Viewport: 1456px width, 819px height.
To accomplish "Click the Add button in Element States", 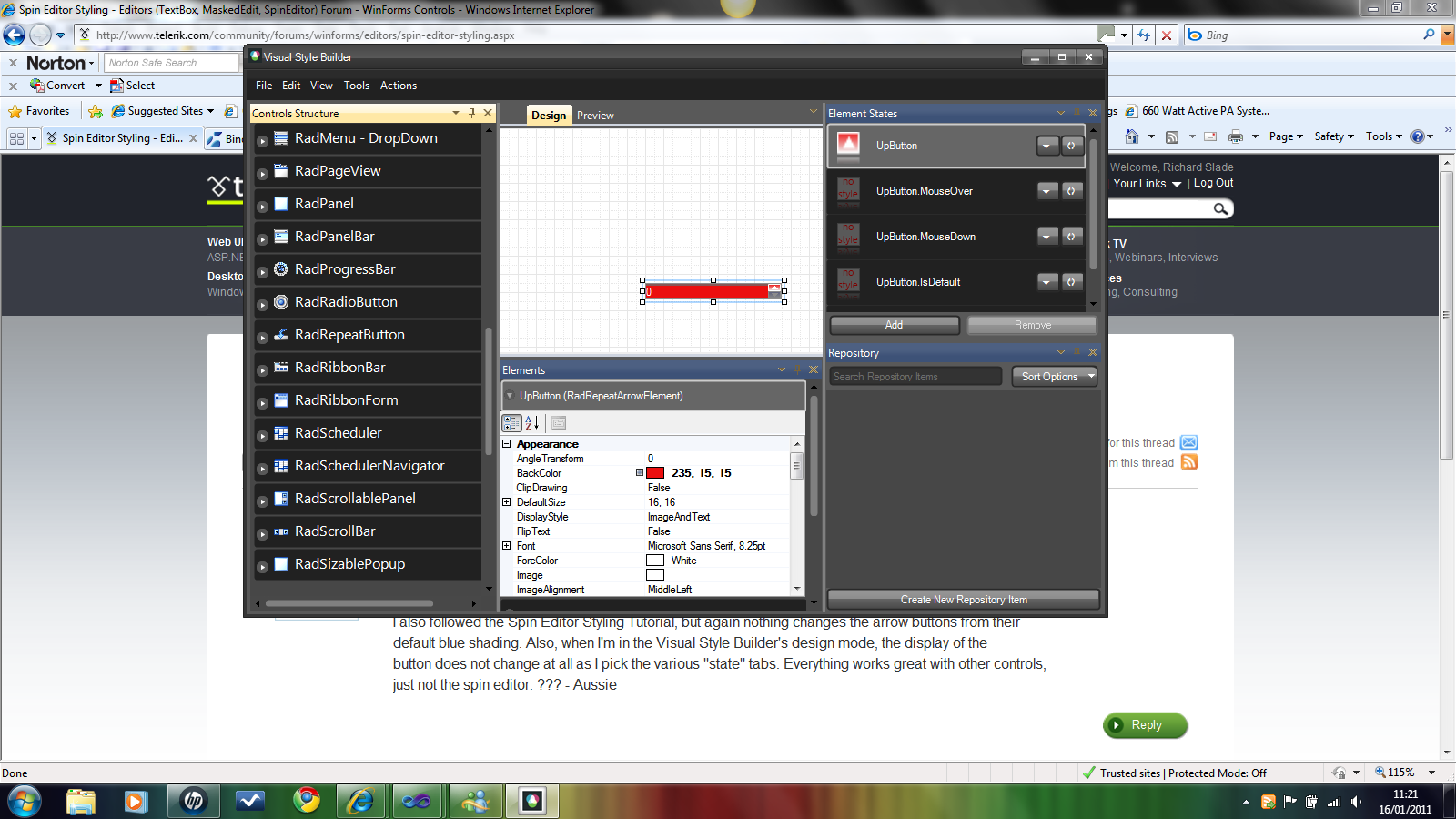I will coord(895,325).
